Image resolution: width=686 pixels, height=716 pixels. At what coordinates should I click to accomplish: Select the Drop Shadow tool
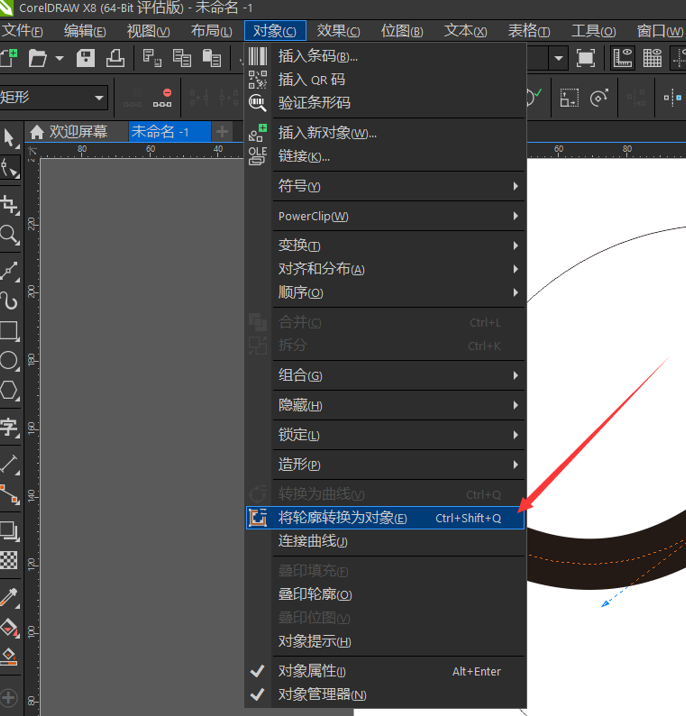tap(9, 531)
